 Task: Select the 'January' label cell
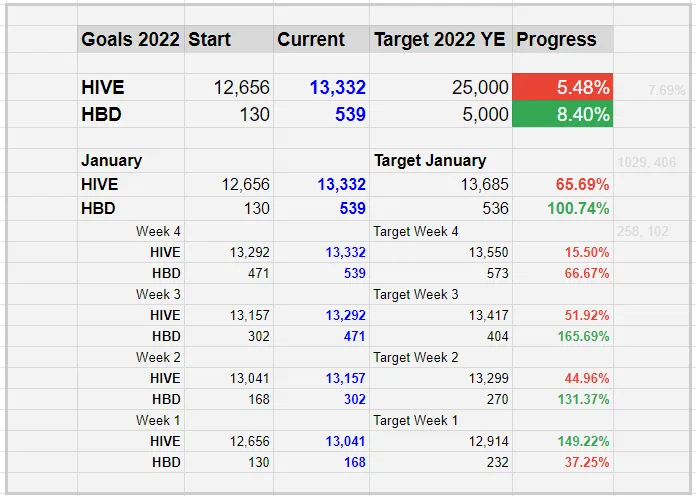tap(131, 160)
